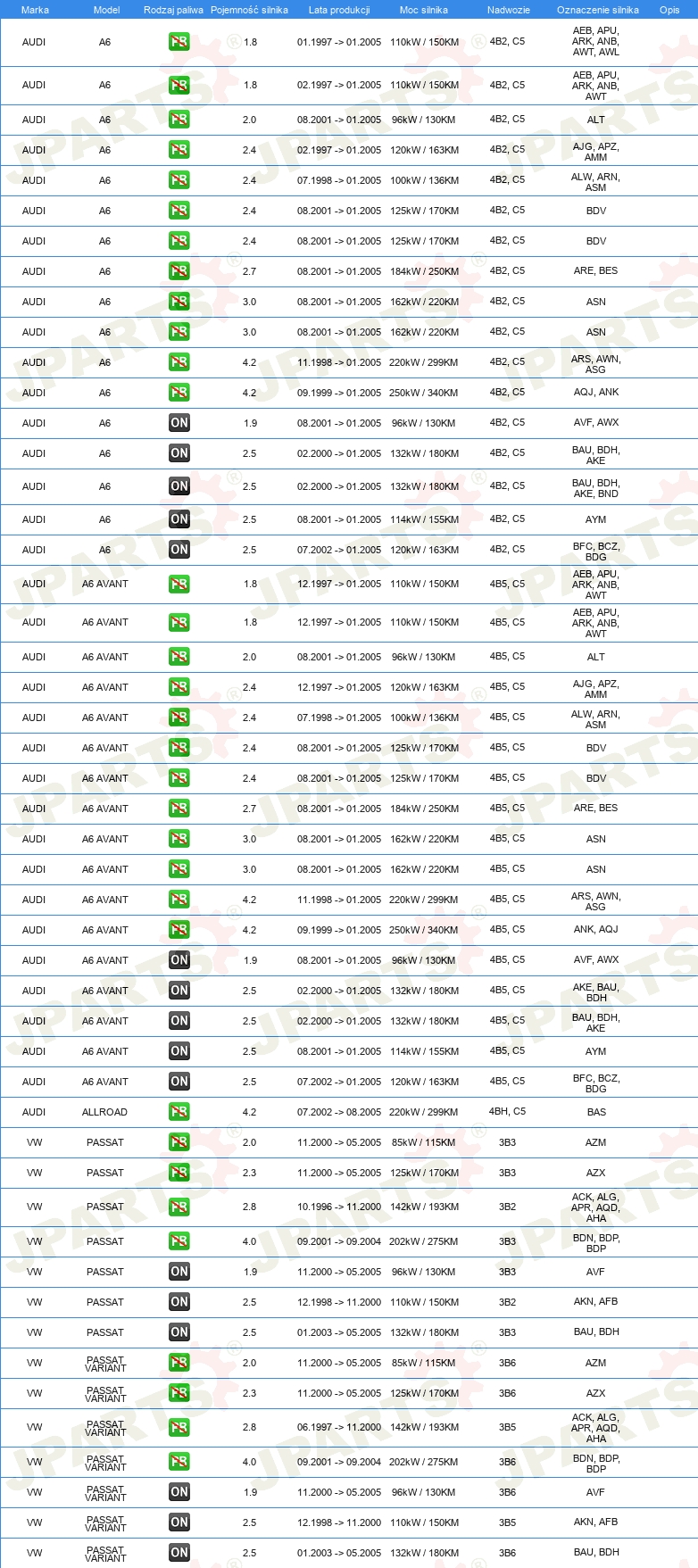Viewport: 698px width, 1568px height.
Task: Click the Rodzaj paliwa column header
Action: click(173, 10)
